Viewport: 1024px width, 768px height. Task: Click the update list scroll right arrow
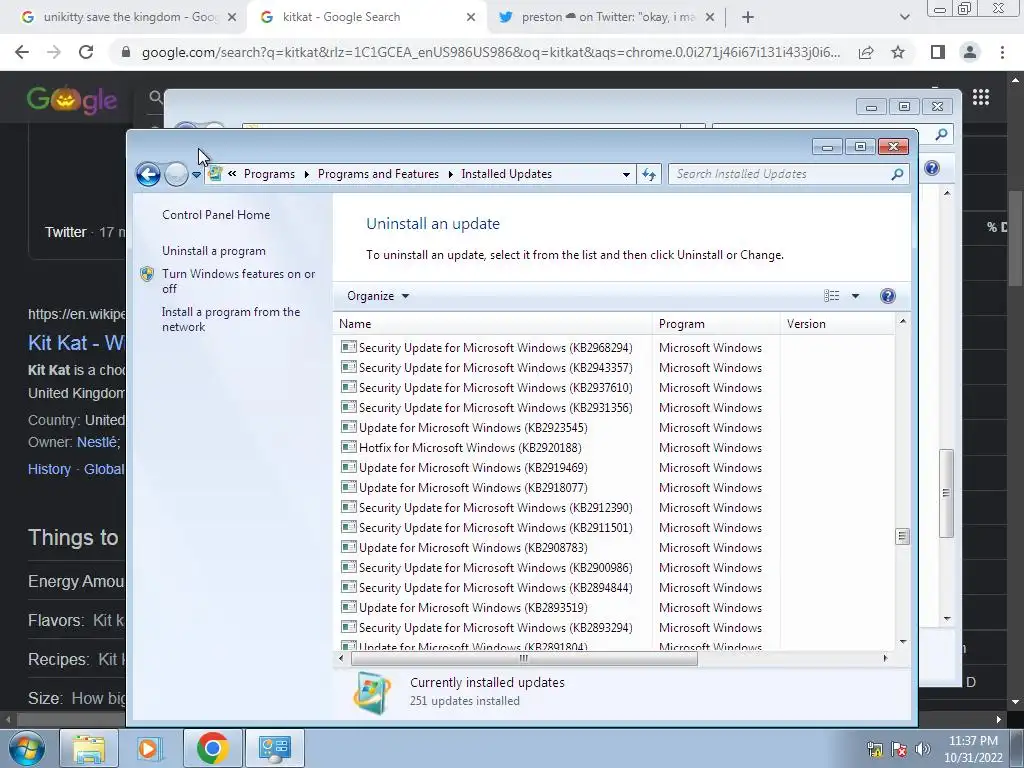pos(886,658)
